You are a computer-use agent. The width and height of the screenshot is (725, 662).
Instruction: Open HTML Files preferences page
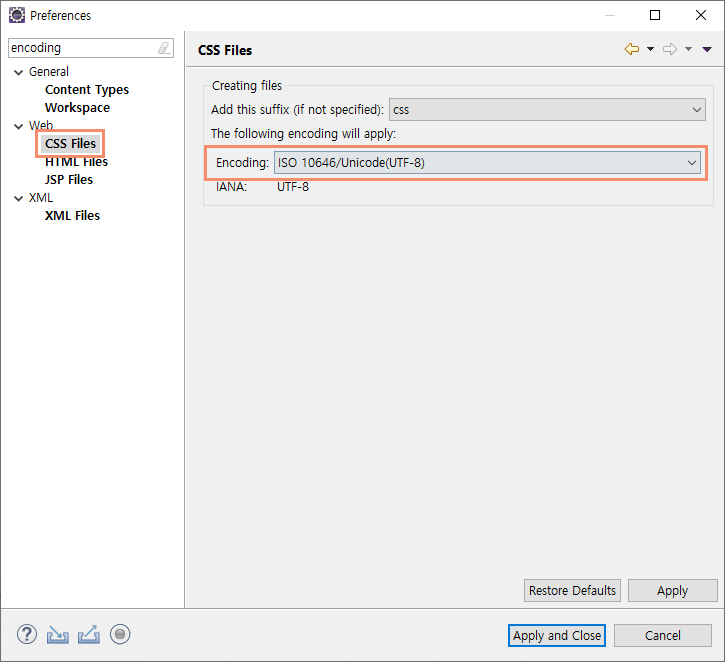coord(76,162)
